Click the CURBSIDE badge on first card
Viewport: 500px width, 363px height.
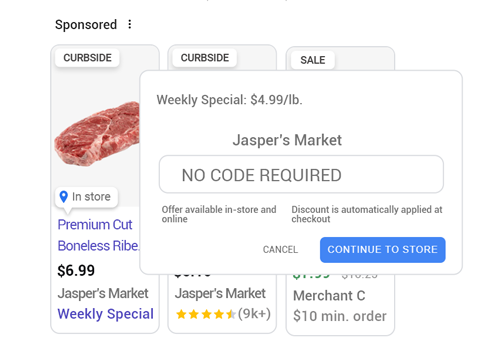pos(87,58)
